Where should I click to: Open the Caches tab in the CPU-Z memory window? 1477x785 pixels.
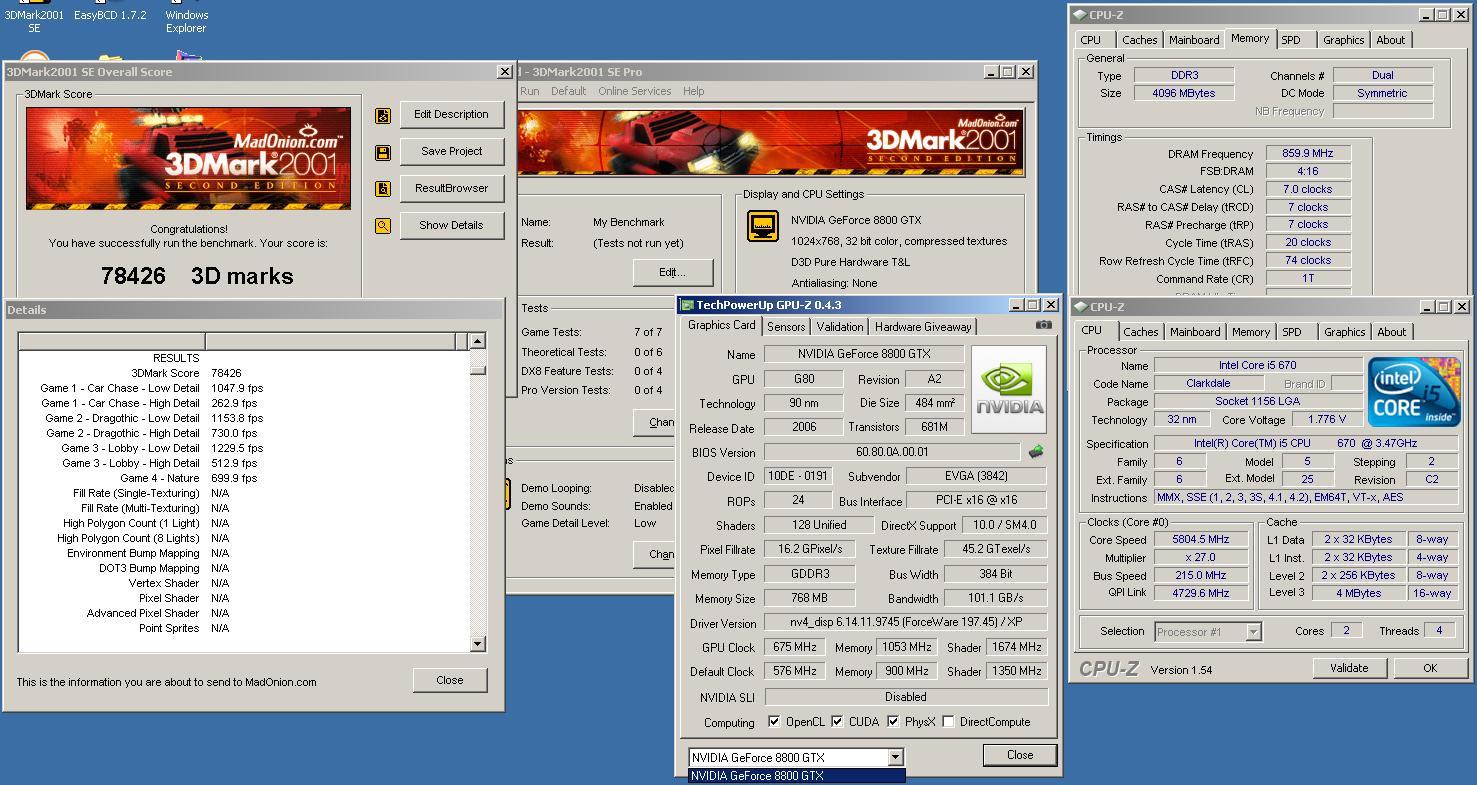tap(1139, 40)
